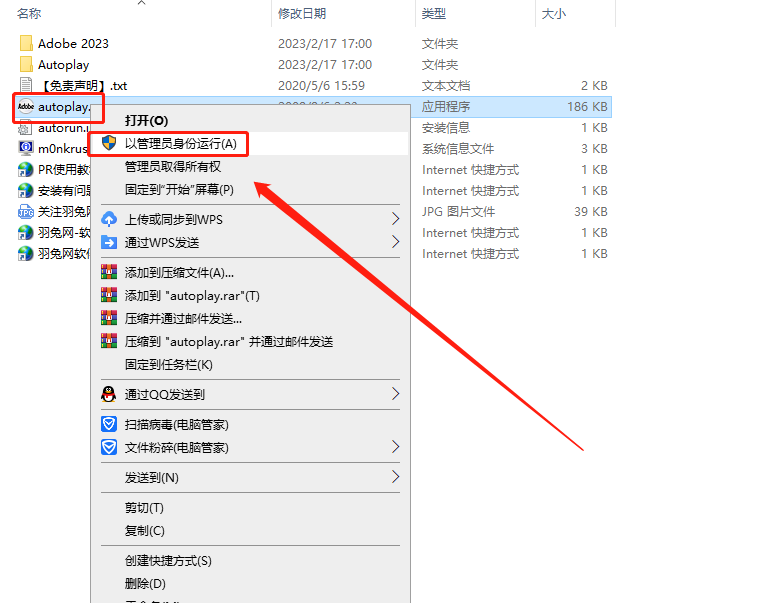Choose 复制(C) from the menu
This screenshot has height=603, width=763.
145,530
